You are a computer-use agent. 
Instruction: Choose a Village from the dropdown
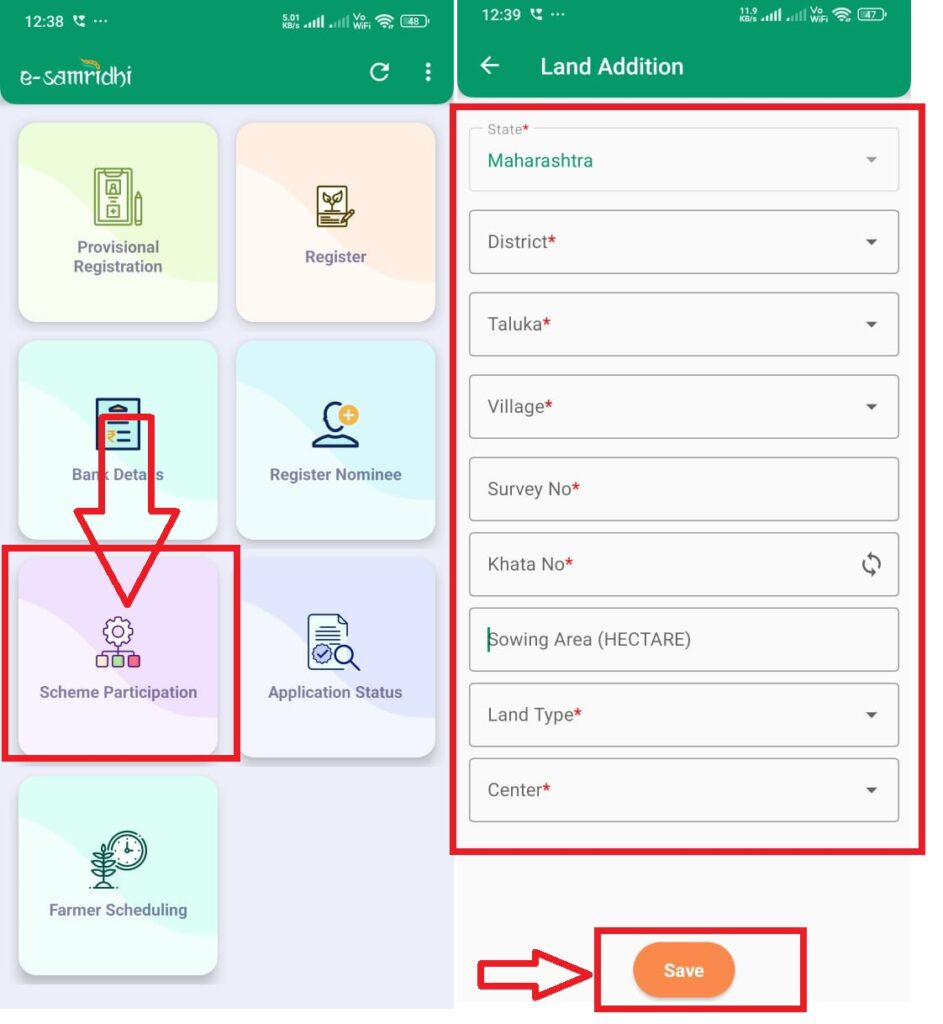tap(683, 407)
